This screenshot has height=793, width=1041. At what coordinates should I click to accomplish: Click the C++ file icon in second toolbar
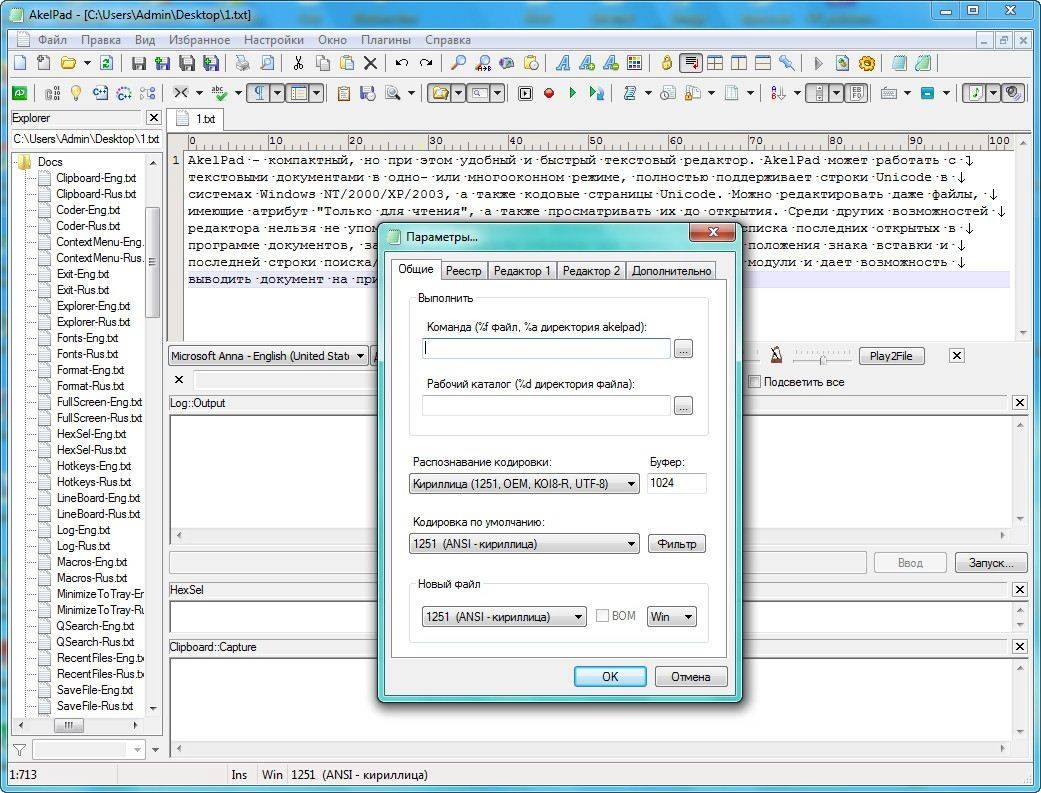click(x=100, y=93)
